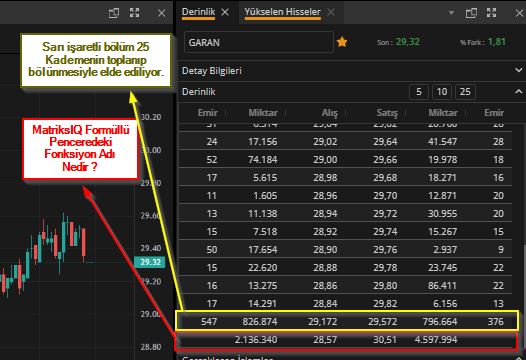
Task: Maximize the chart panel with fullscreen icon
Action: point(135,13)
